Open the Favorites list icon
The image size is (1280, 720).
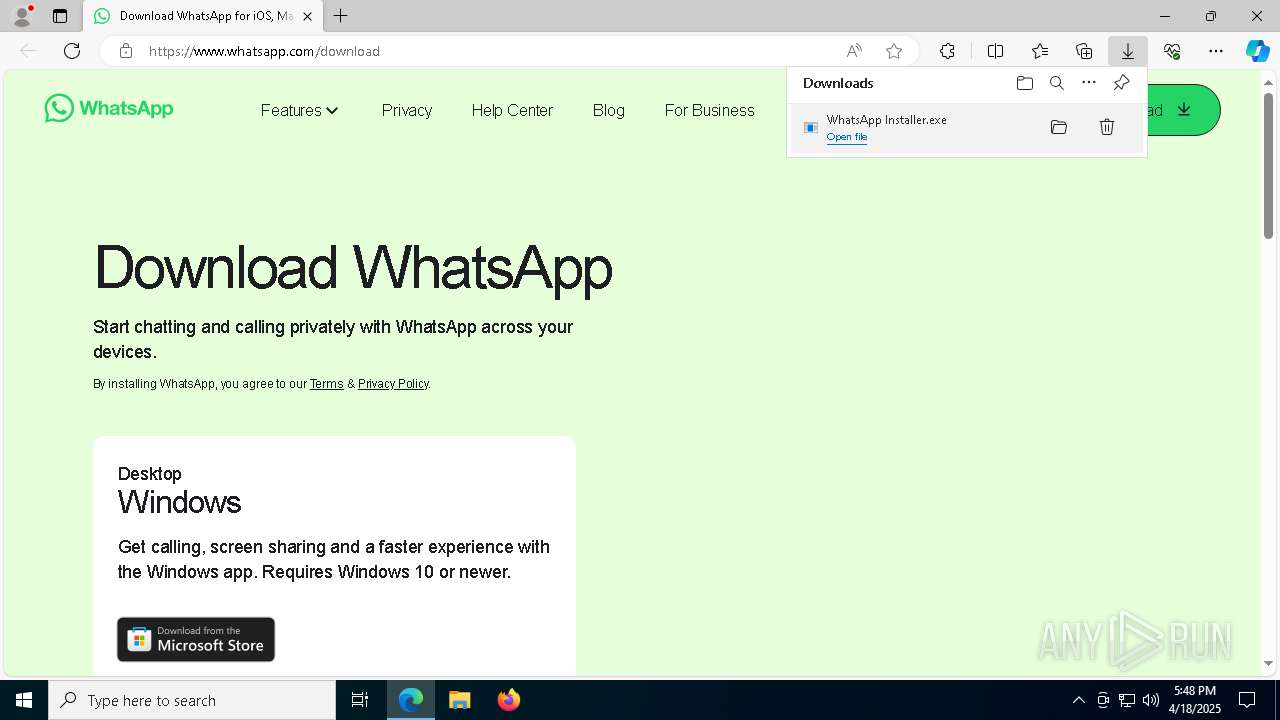[1040, 51]
